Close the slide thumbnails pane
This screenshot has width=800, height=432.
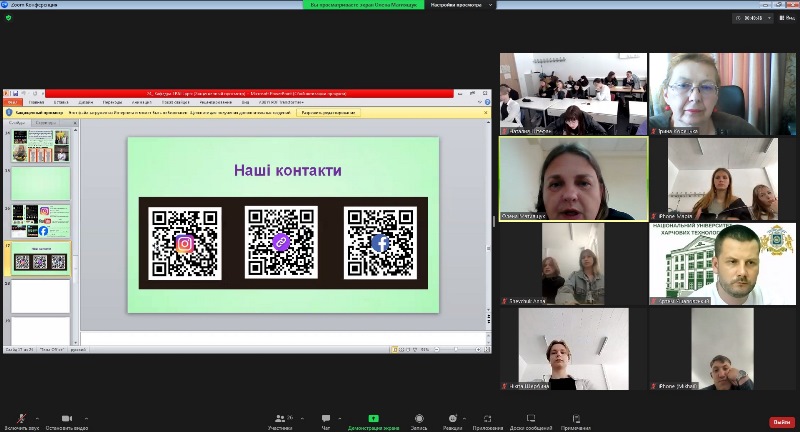click(x=75, y=123)
